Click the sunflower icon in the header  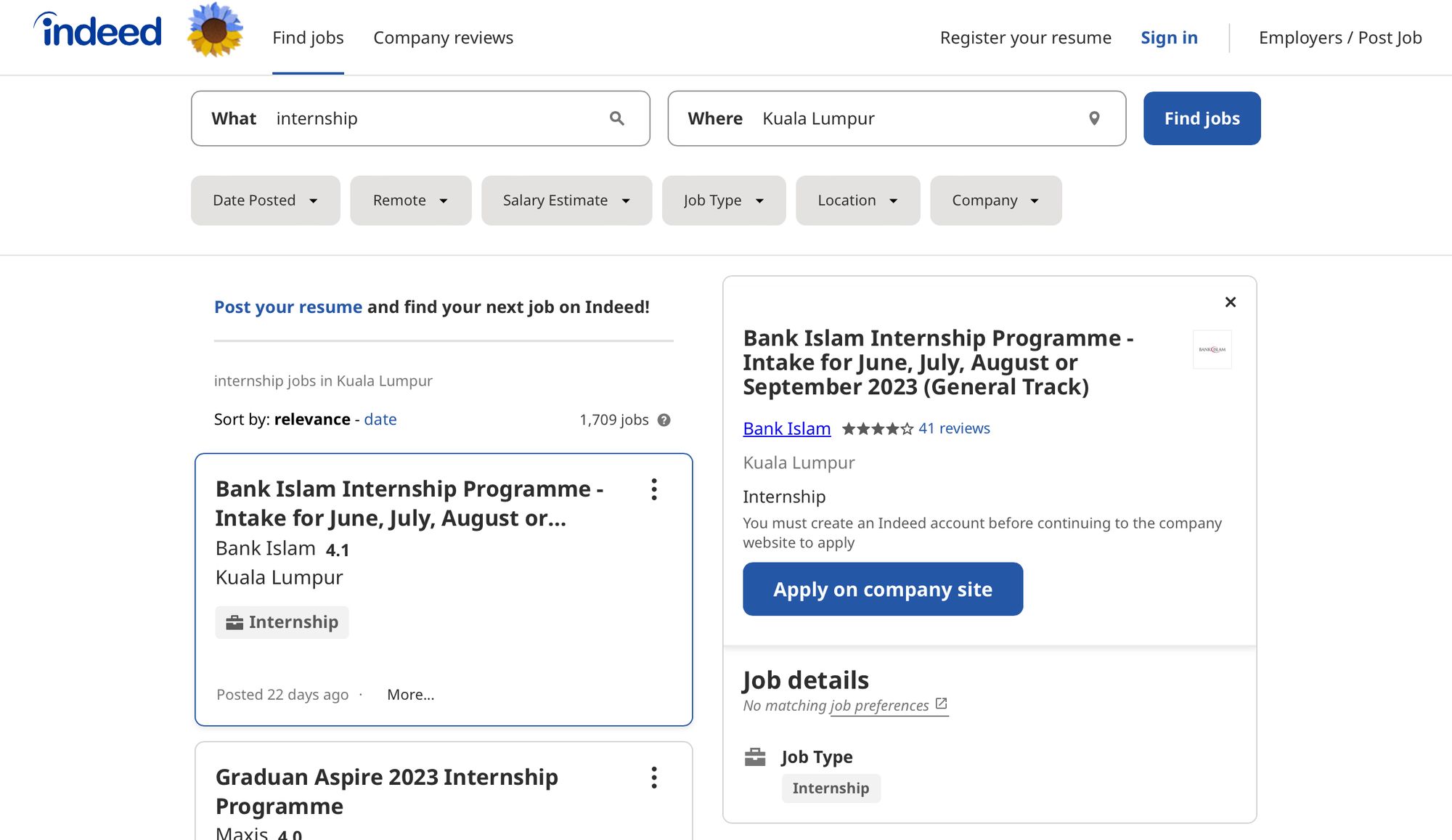pyautogui.click(x=214, y=30)
